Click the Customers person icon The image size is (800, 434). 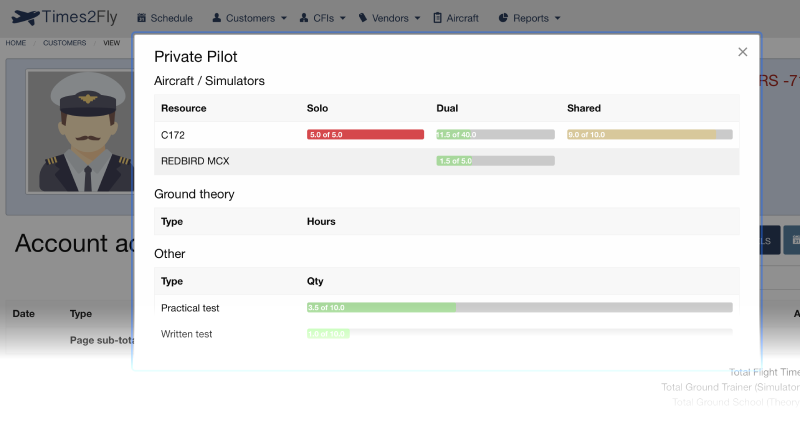click(x=217, y=18)
